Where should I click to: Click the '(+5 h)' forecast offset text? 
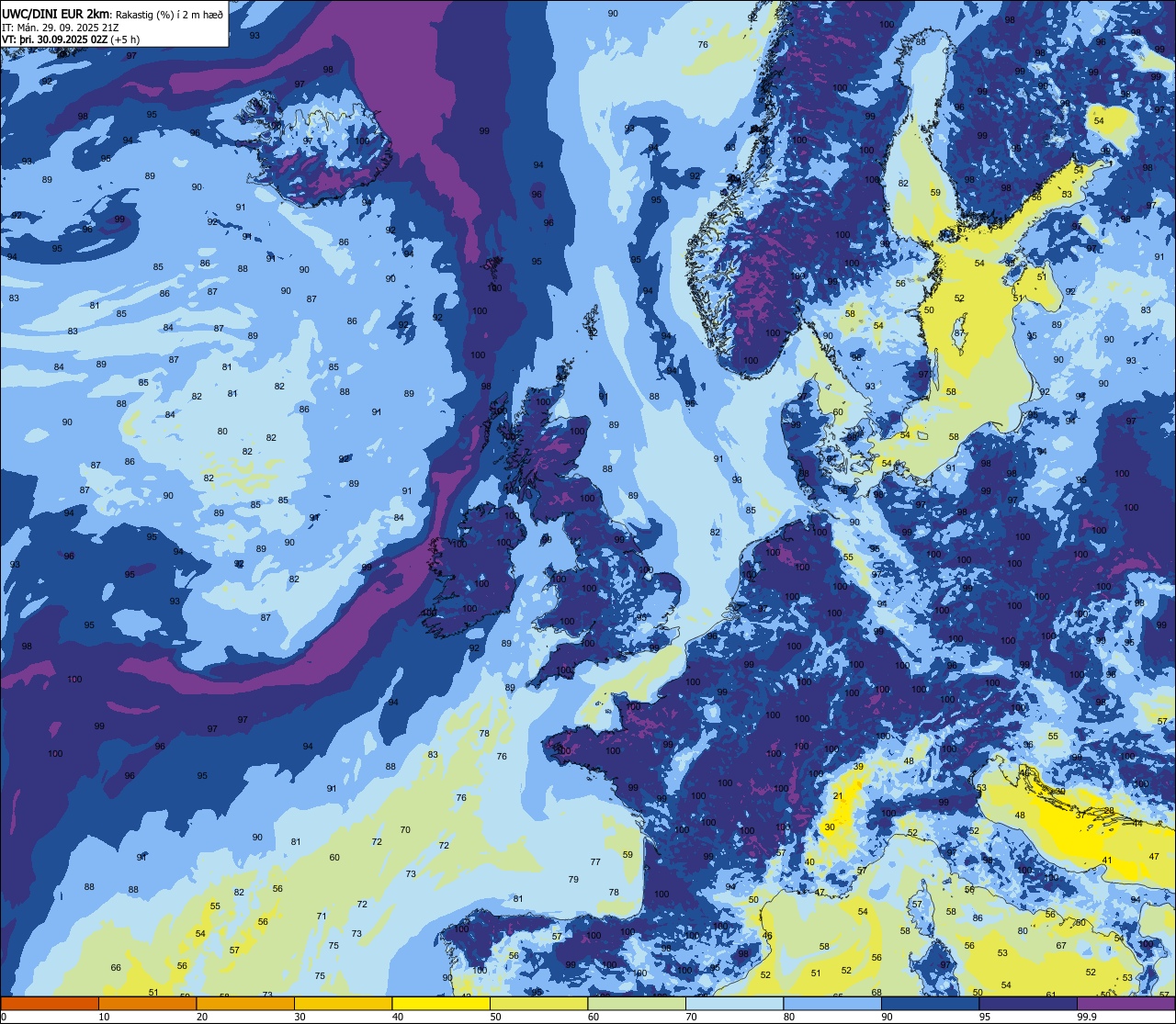pos(124,39)
